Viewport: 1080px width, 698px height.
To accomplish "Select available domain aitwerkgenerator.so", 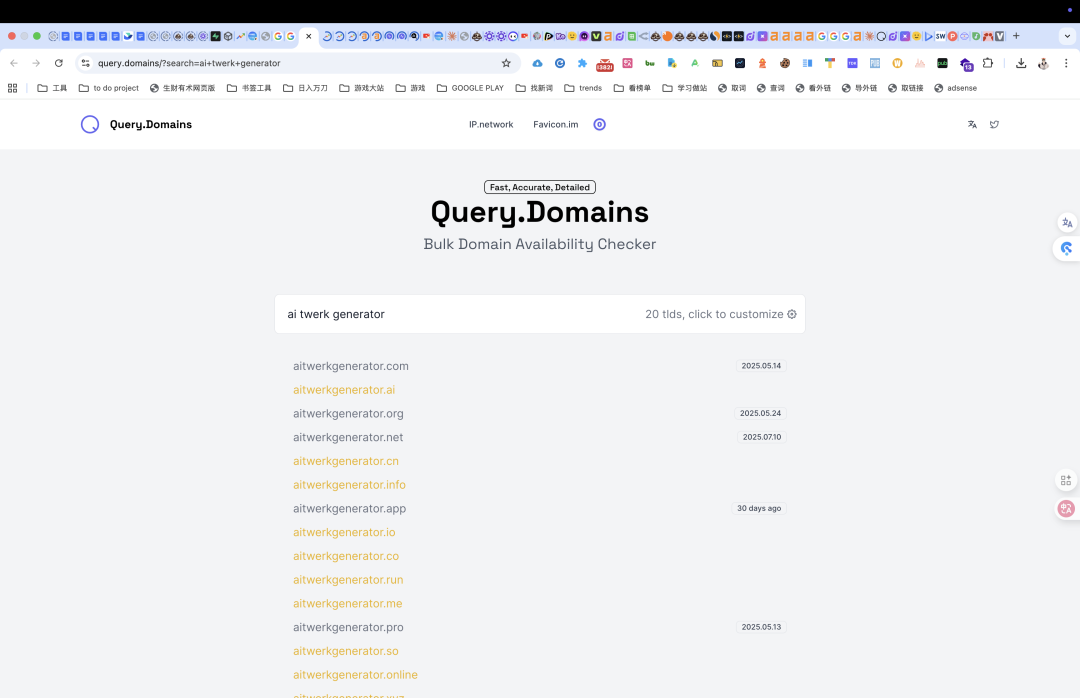I will (x=346, y=651).
